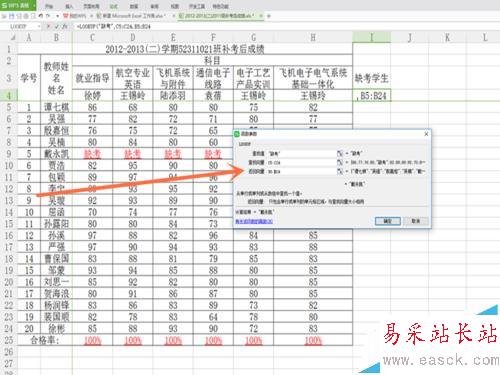Click the name box showing LOOKUP
The width and height of the screenshot is (500, 375).
18,26
